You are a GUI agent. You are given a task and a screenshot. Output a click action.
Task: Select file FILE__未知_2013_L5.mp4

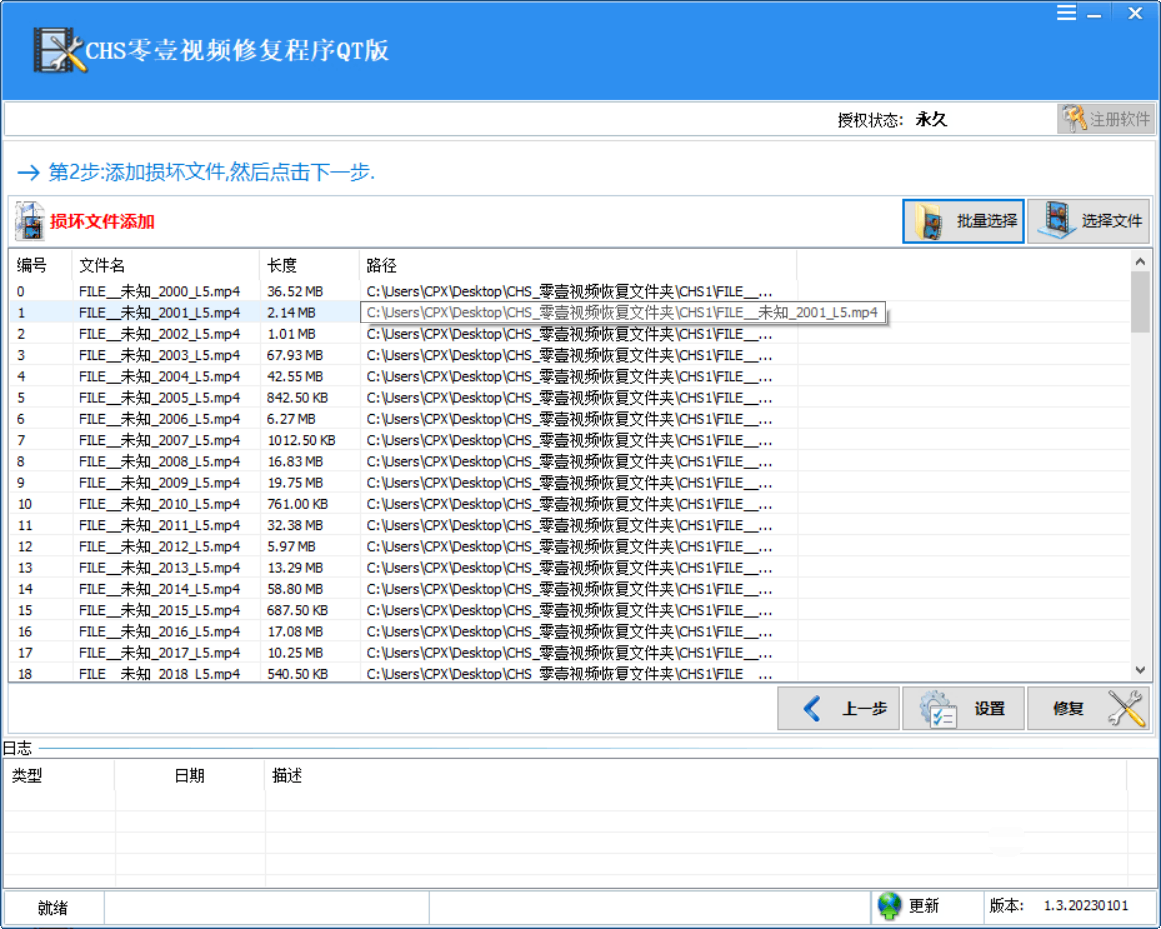[x=159, y=568]
